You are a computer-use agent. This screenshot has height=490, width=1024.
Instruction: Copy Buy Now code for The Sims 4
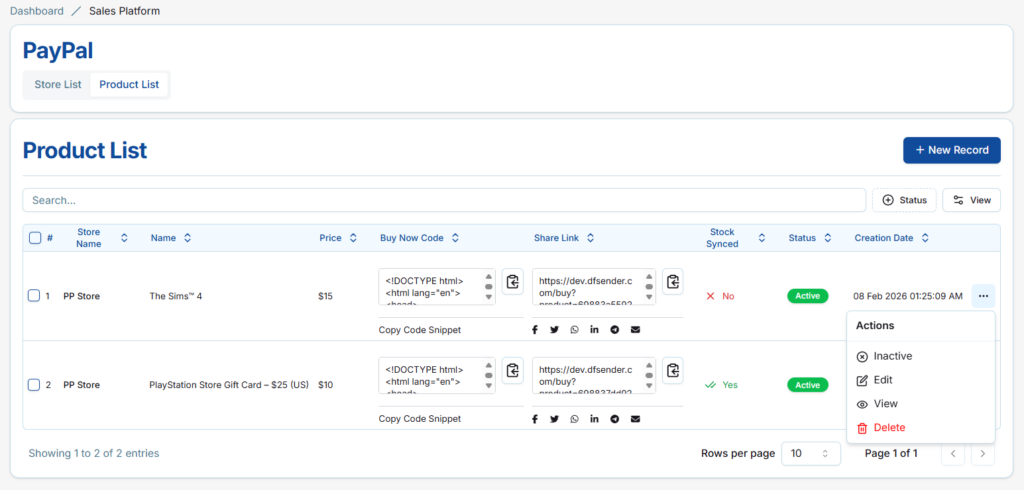[x=512, y=283]
